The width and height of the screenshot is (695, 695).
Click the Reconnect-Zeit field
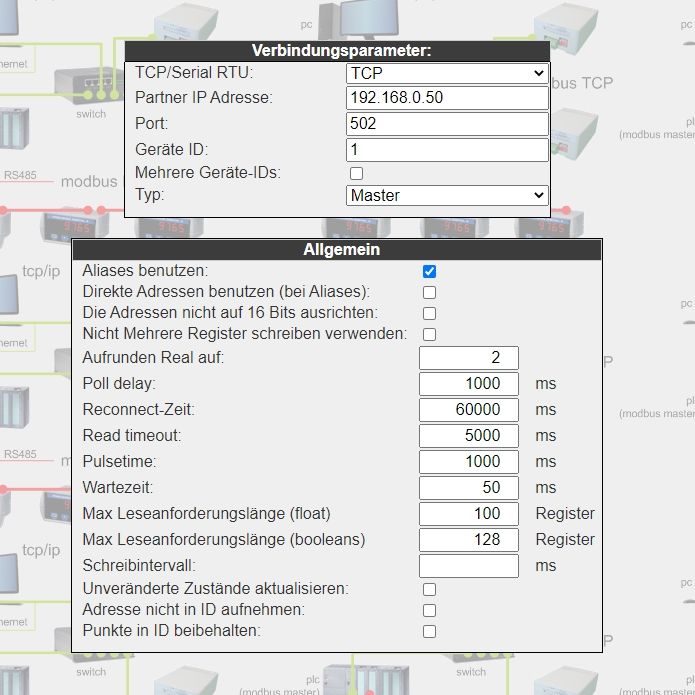(x=469, y=410)
